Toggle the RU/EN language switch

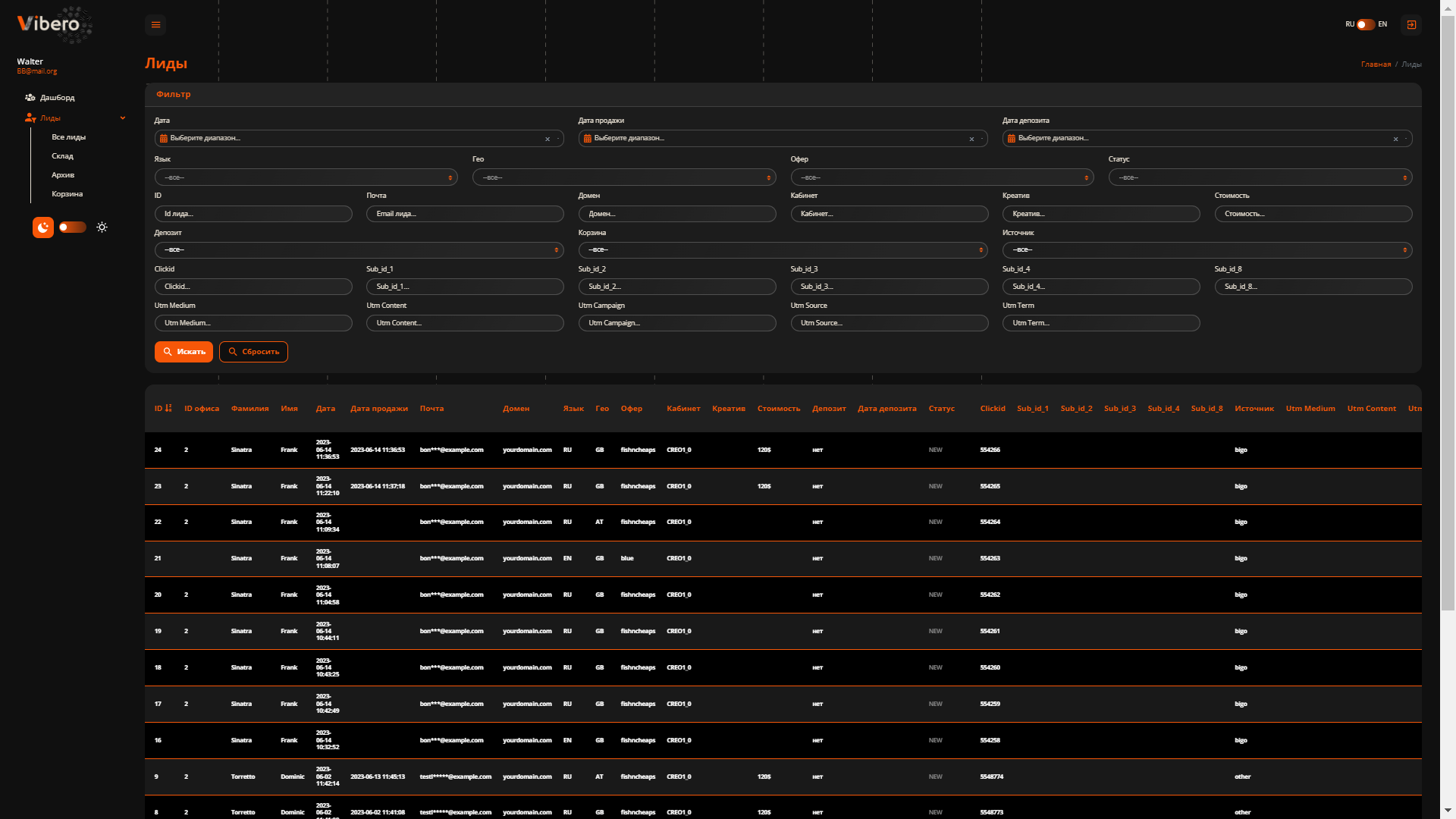(1366, 24)
